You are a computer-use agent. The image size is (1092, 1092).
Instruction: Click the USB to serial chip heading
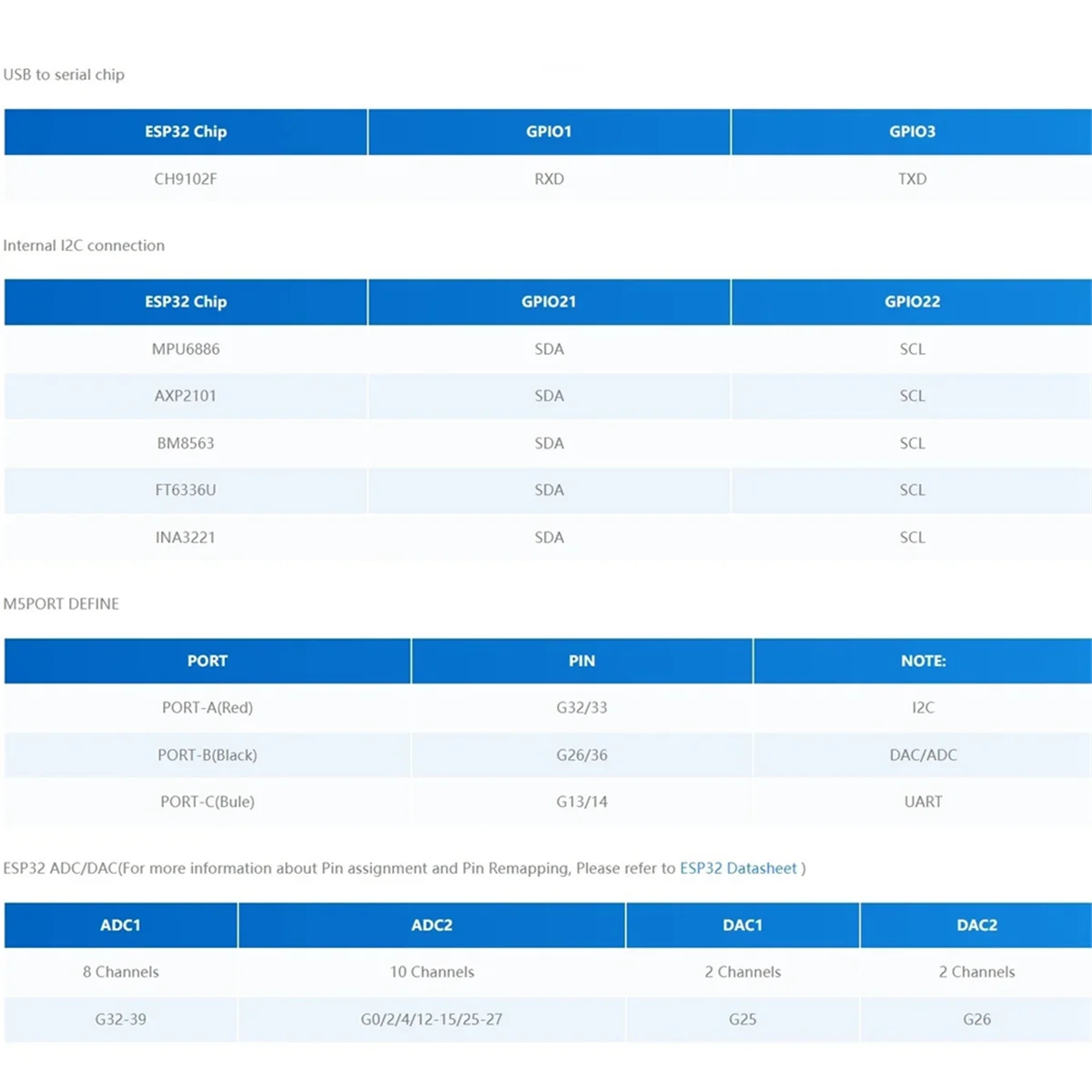(x=64, y=75)
